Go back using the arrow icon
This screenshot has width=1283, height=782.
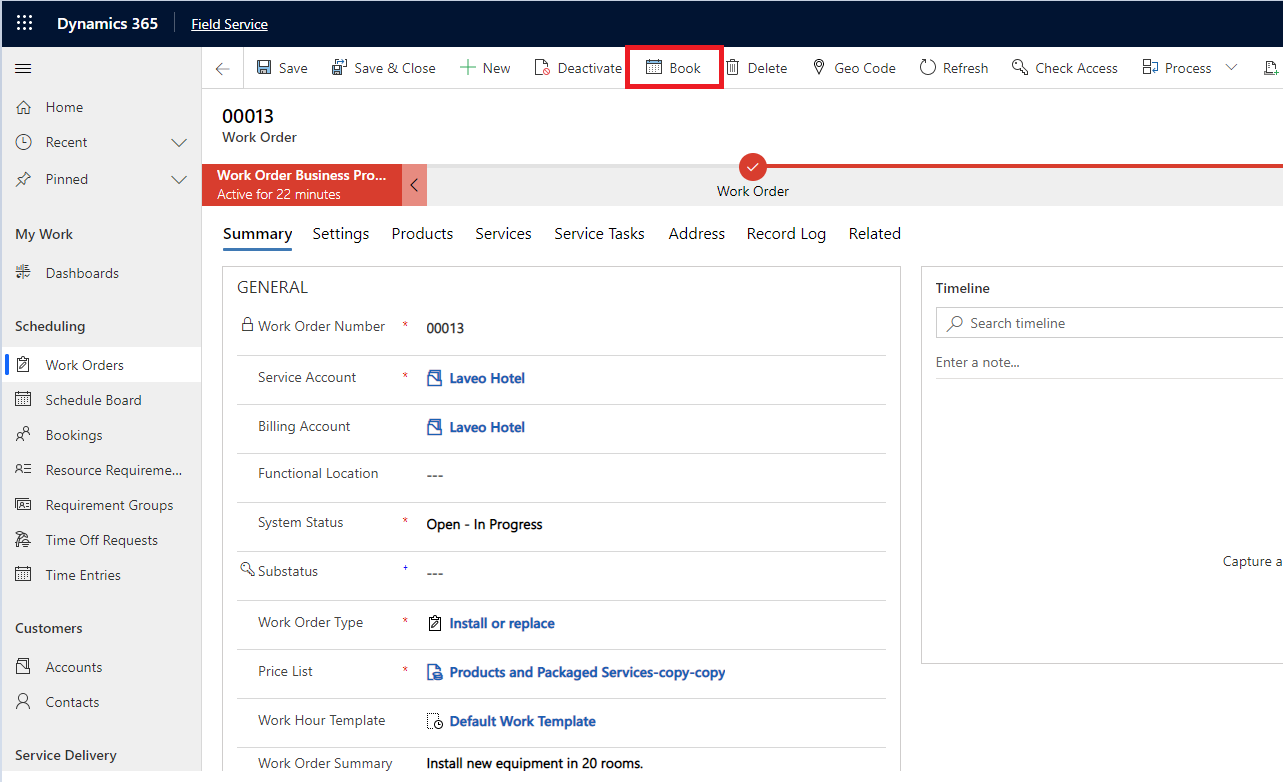coord(222,68)
